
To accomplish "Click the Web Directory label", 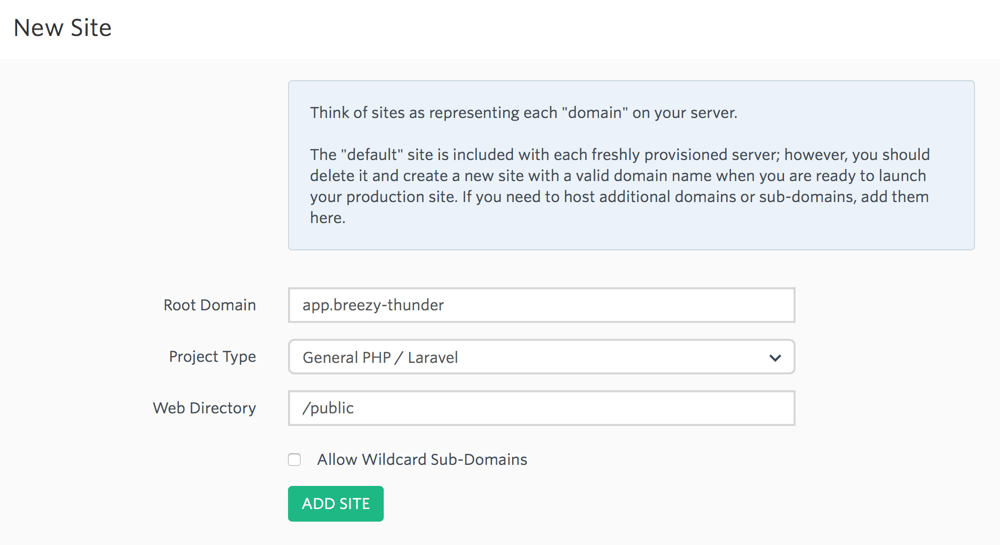I will coord(204,408).
